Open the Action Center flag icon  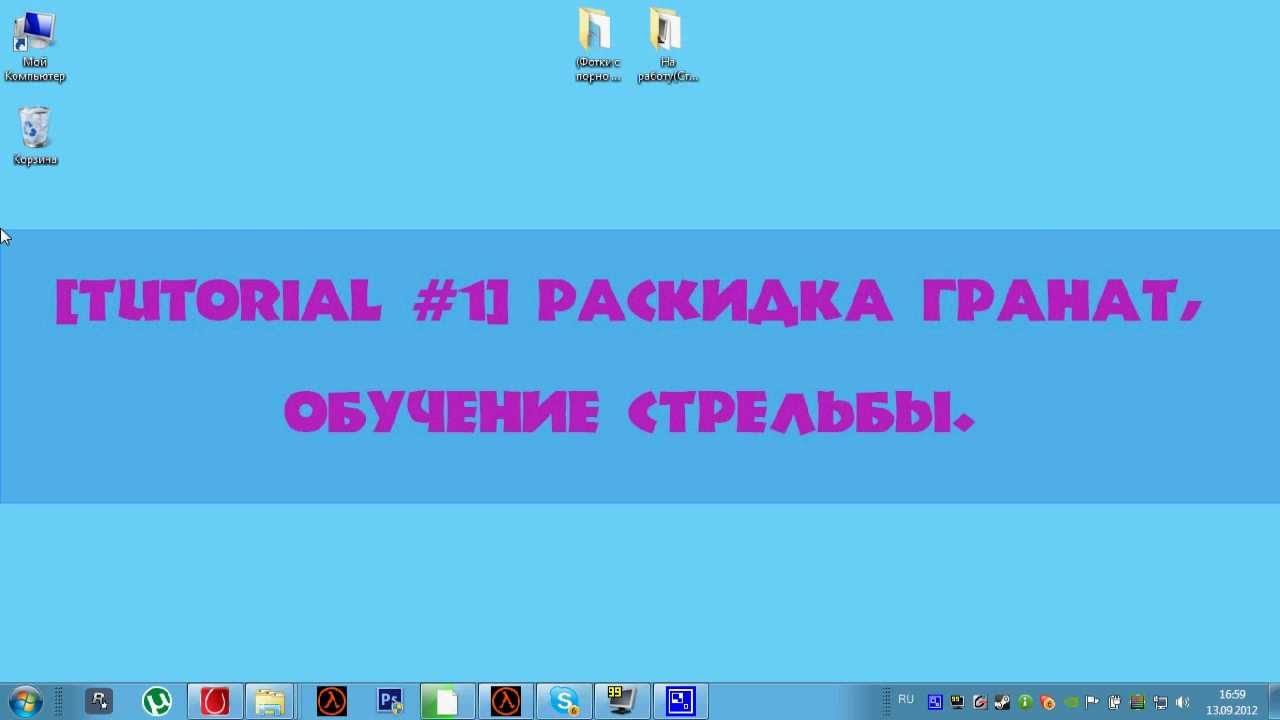(1092, 702)
